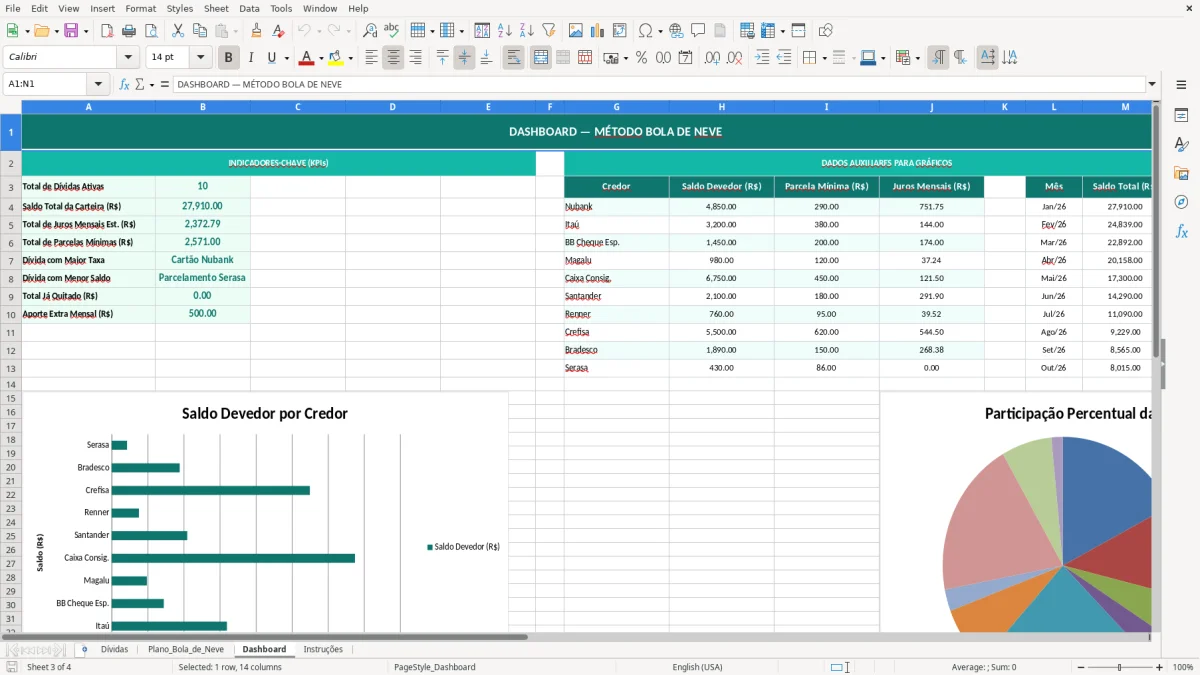This screenshot has height=675, width=1200.
Task: Expand the Open document dropdown arrow
Action: click(56, 31)
